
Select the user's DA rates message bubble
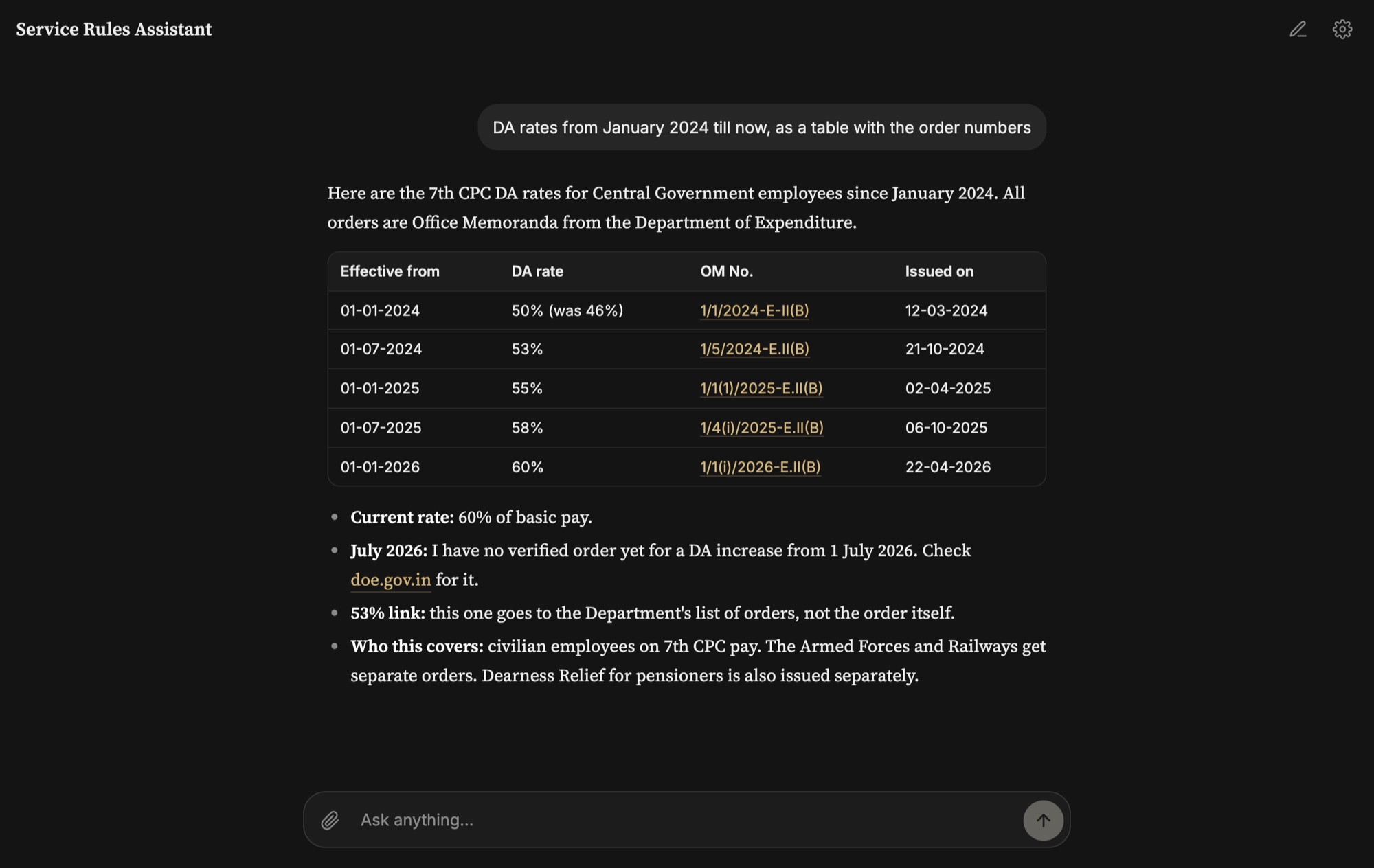click(762, 127)
